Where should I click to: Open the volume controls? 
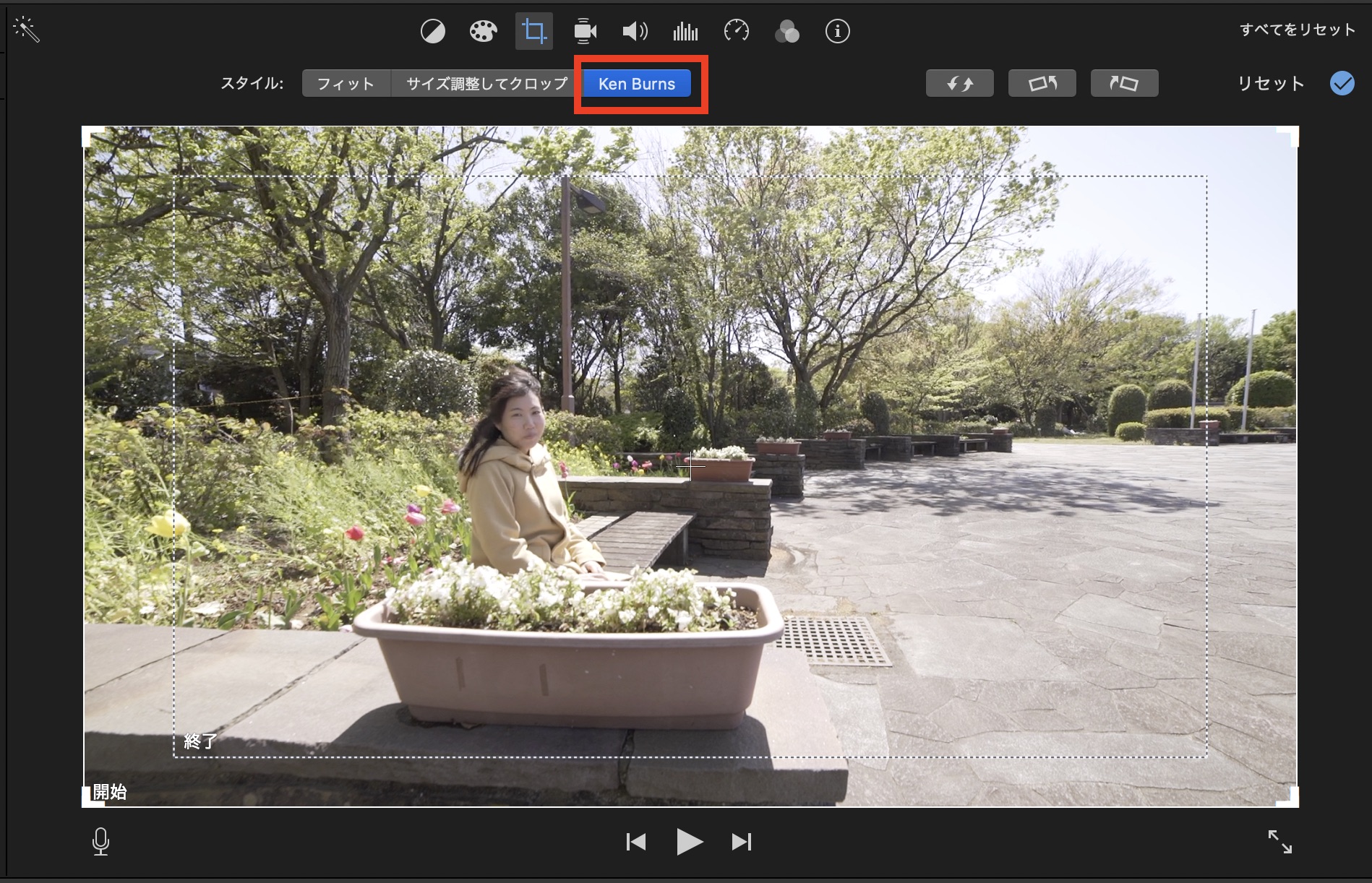(x=635, y=31)
